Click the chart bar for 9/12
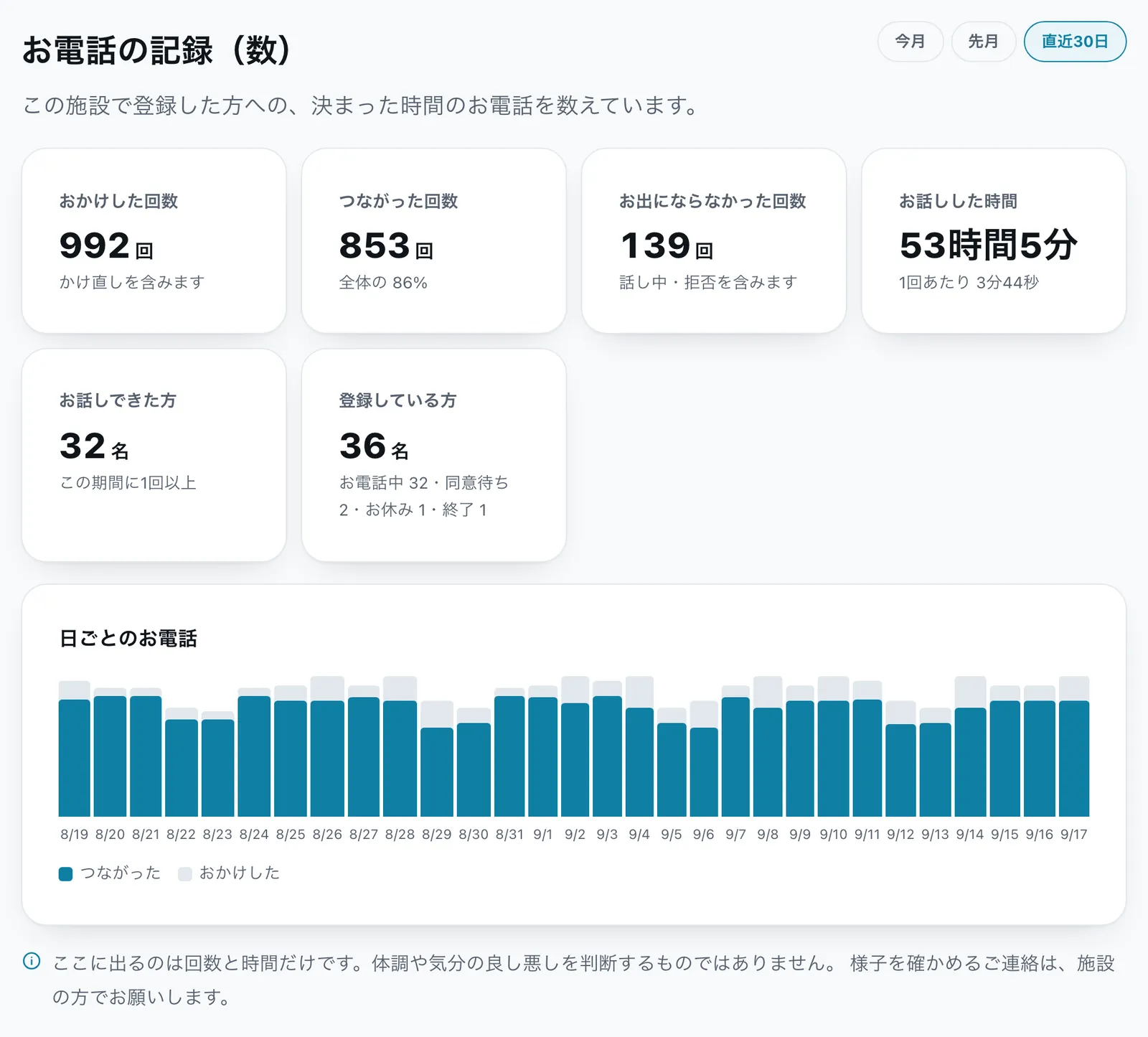The height and width of the screenshot is (1037, 1148). coord(900,759)
